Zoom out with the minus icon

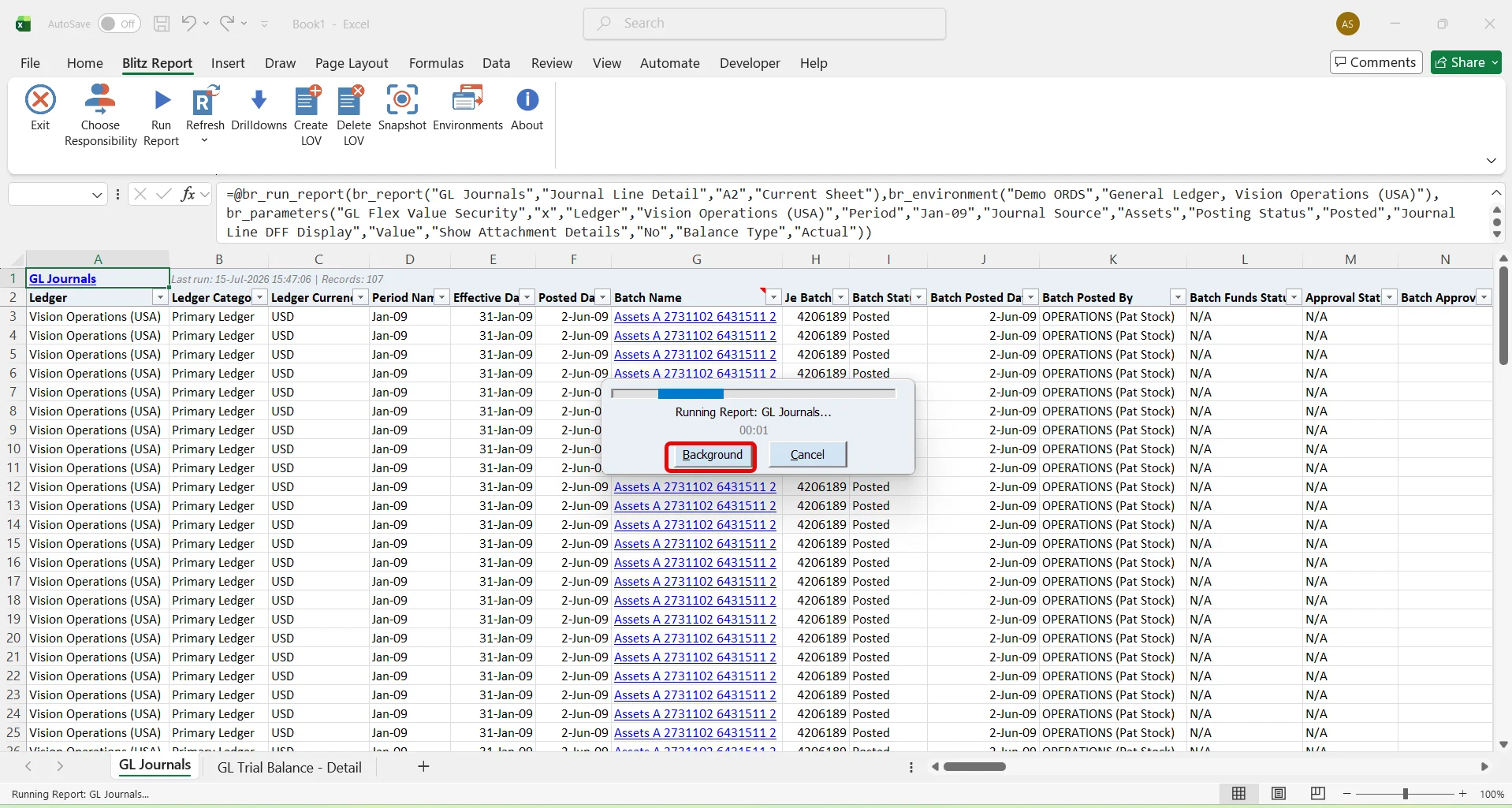pos(1347,794)
